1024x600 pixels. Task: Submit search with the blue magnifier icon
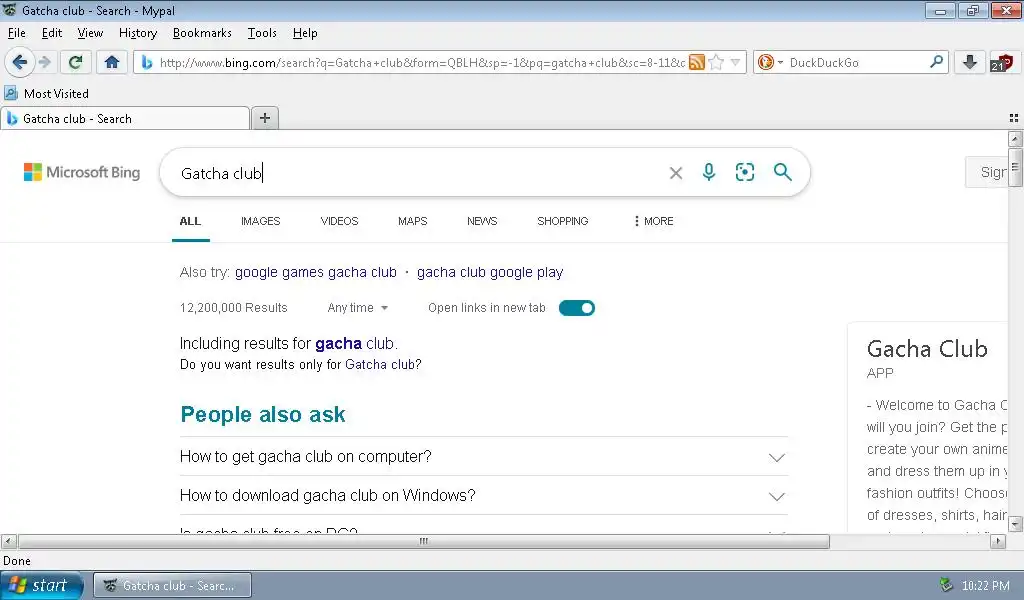tap(782, 172)
